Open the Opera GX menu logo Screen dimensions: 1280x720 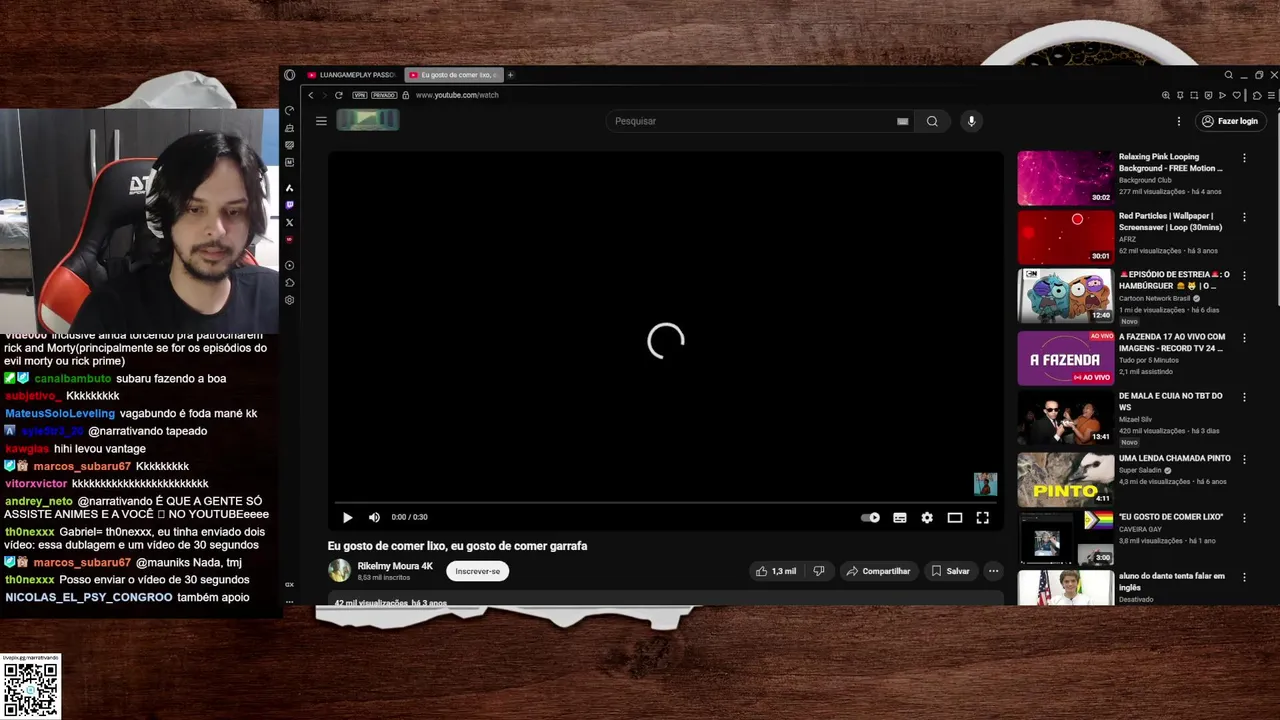pyautogui.click(x=289, y=75)
